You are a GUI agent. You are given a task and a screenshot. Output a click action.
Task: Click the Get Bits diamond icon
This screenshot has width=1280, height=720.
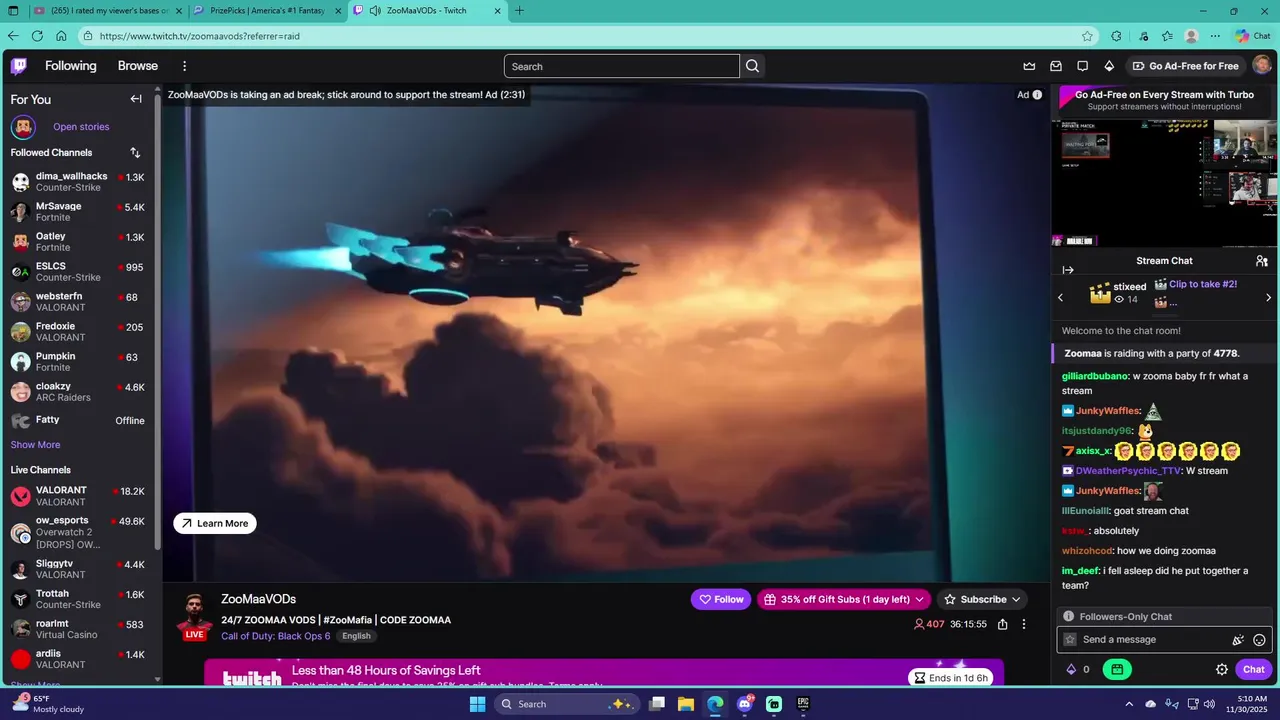click(1109, 66)
